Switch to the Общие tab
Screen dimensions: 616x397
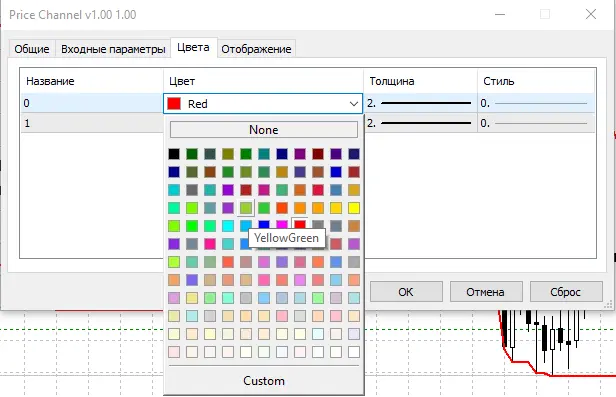[x=32, y=49]
